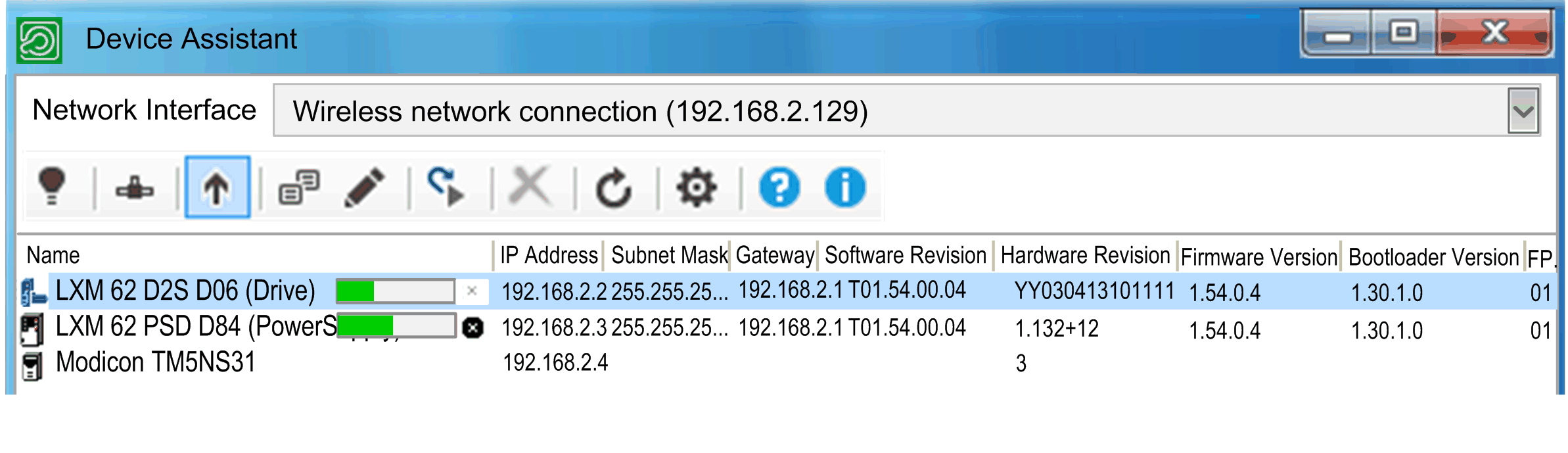Viewport: 1568px width, 453px height.
Task: Click the Firmware Version column header
Action: pos(1259,257)
